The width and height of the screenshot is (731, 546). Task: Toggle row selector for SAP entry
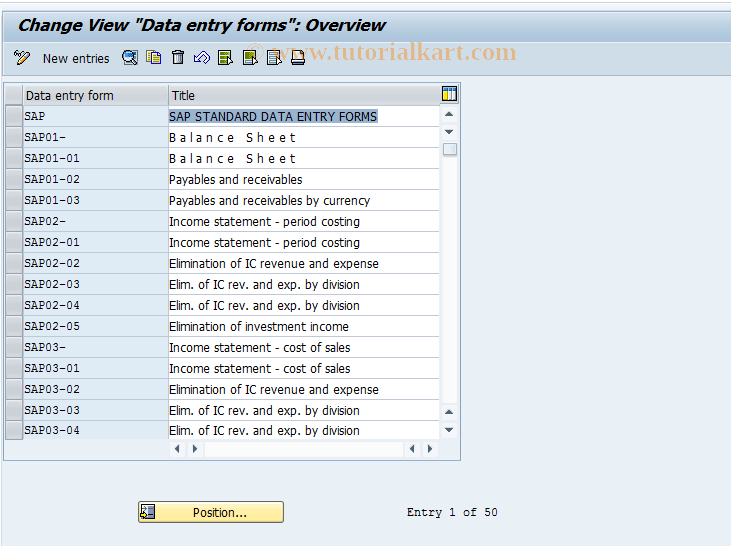14,116
